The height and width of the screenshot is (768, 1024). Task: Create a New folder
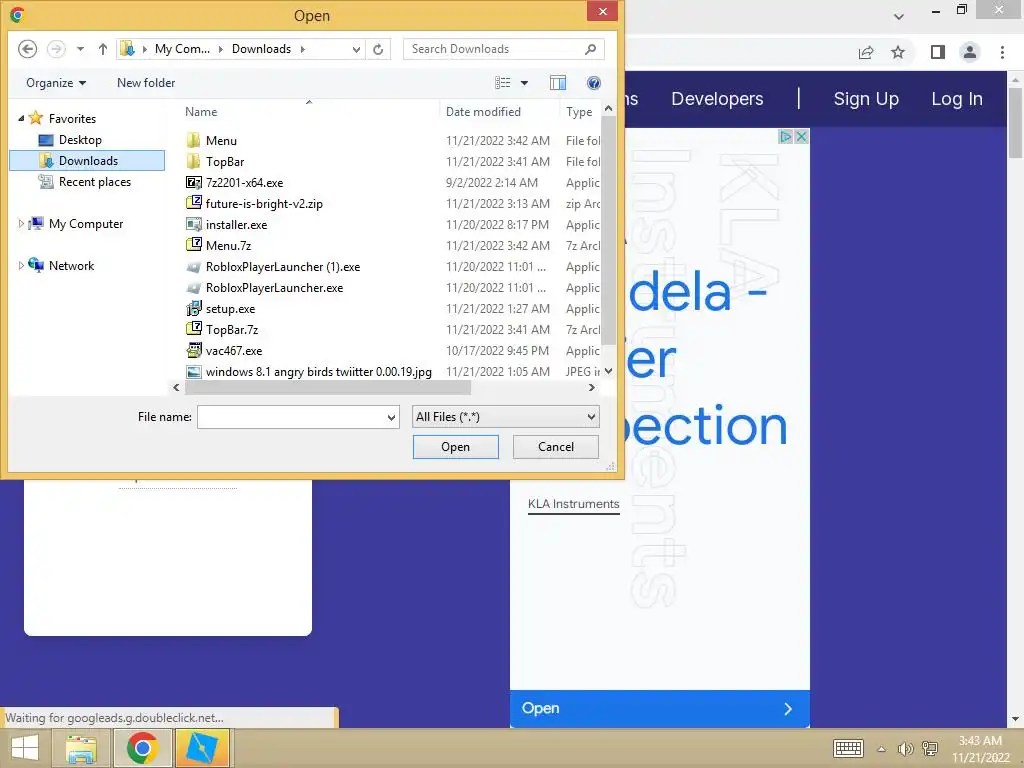146,83
